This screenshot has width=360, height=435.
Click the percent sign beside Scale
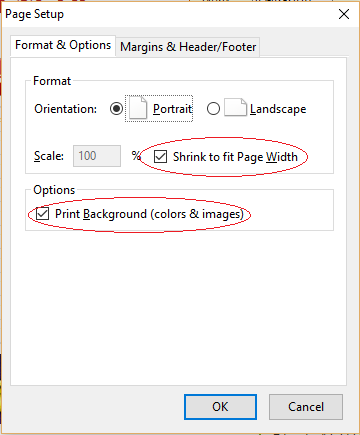136,155
